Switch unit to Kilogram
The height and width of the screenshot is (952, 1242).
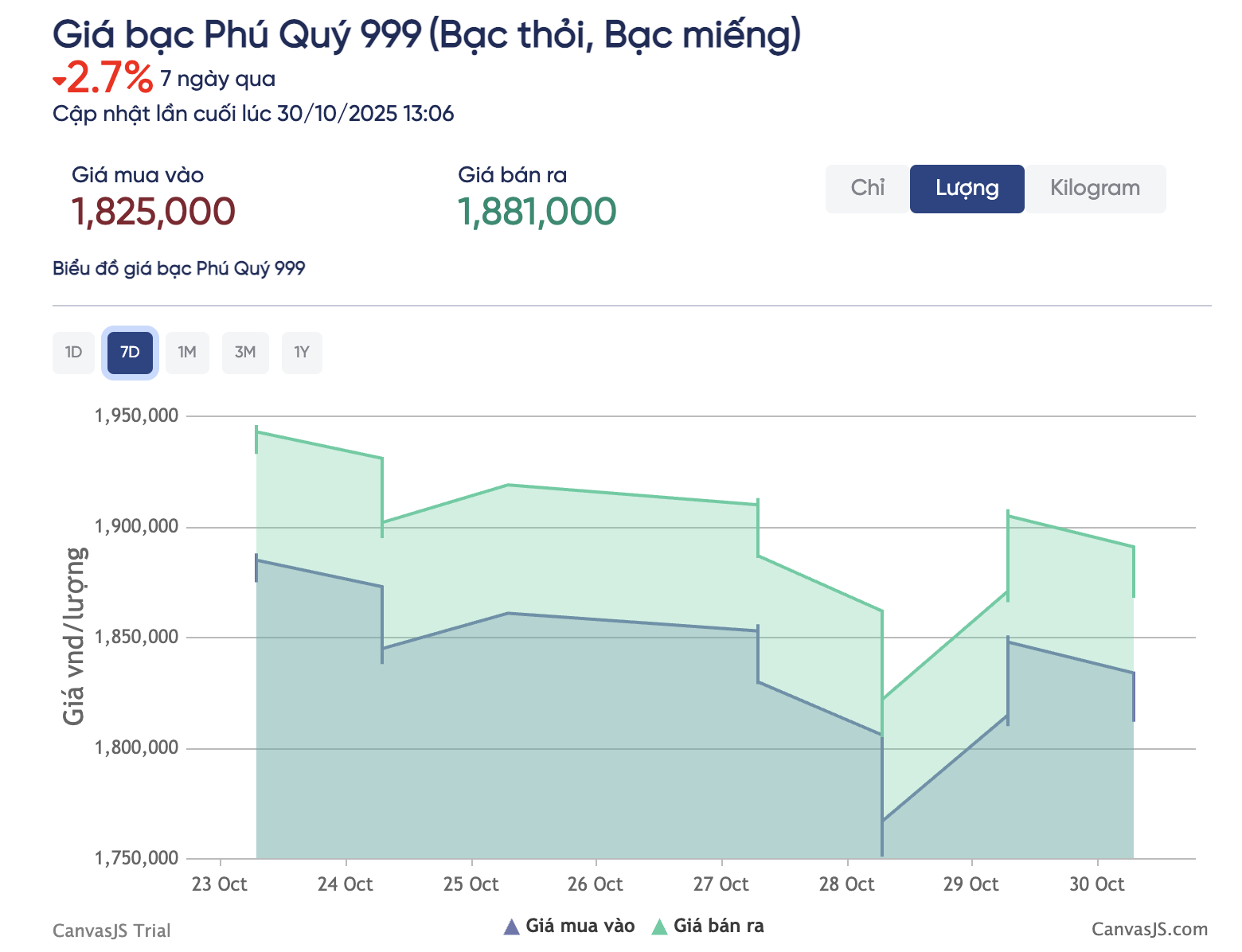pyautogui.click(x=1096, y=189)
